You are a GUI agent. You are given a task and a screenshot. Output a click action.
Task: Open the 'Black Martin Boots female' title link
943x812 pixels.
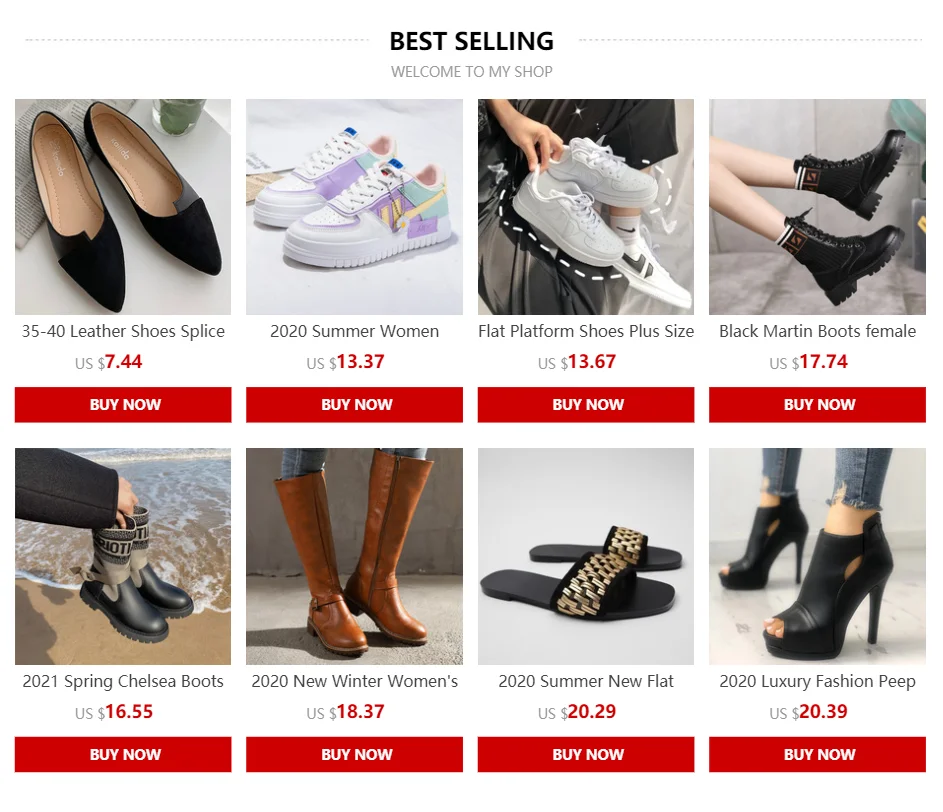point(817,331)
